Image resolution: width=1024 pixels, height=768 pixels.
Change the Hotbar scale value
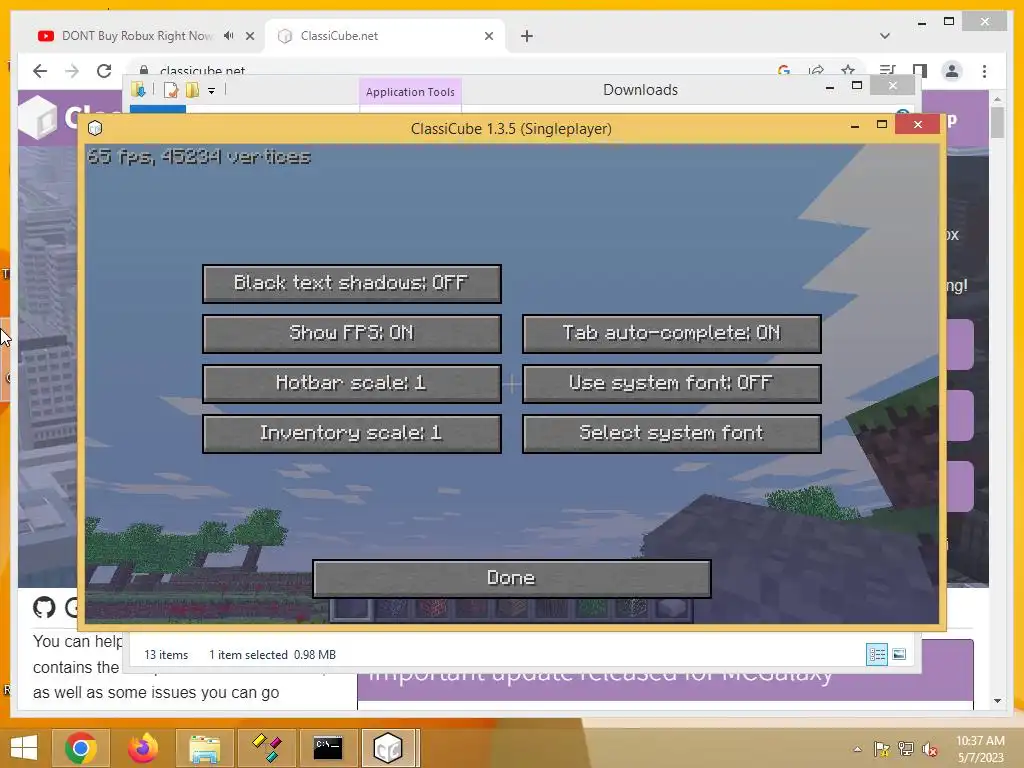click(x=352, y=383)
